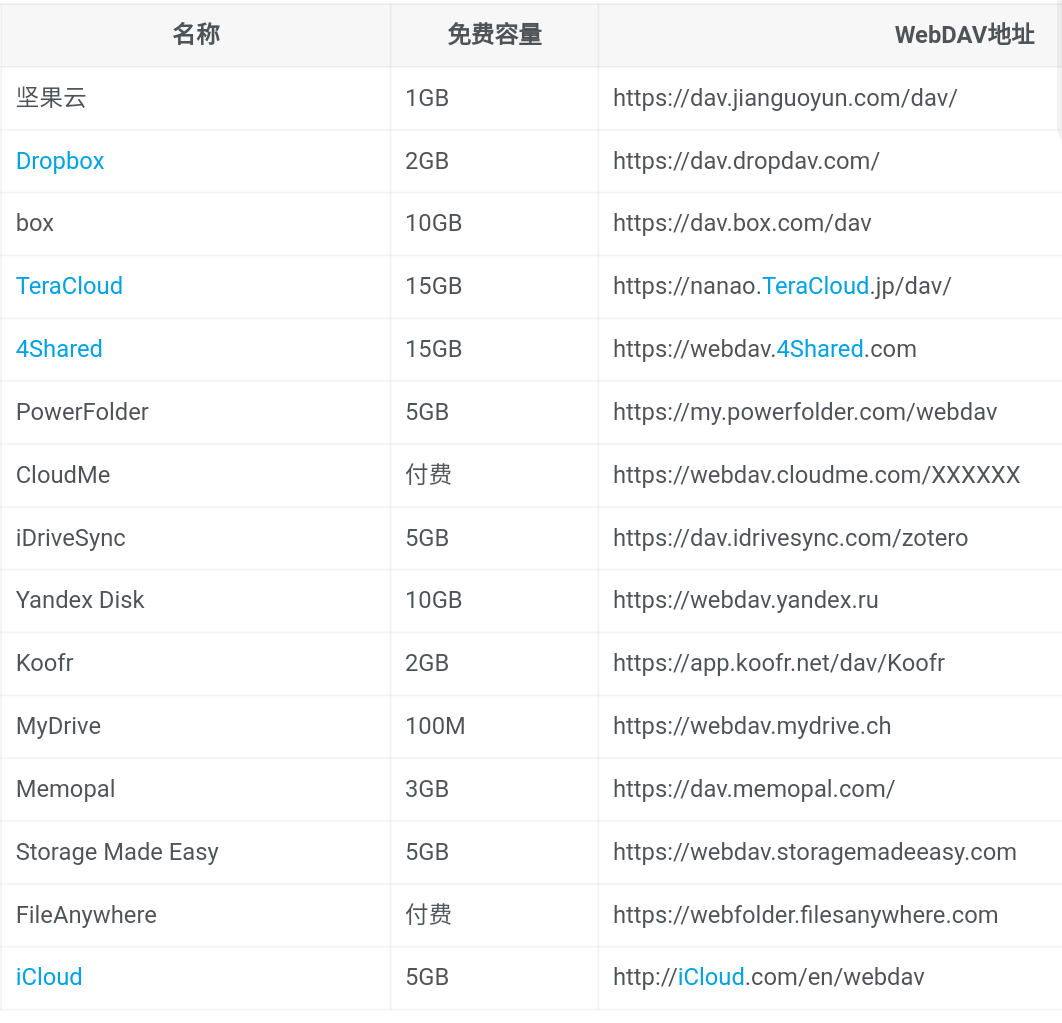Open the TeraCloud link in name column

click(x=69, y=286)
